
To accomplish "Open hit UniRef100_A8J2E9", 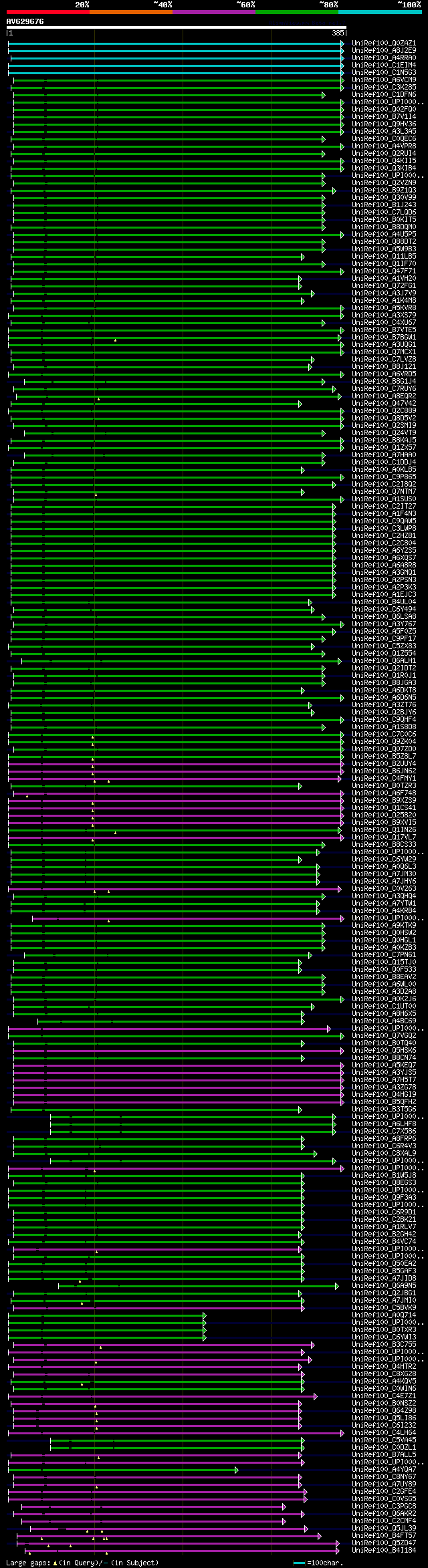I will click(x=384, y=50).
